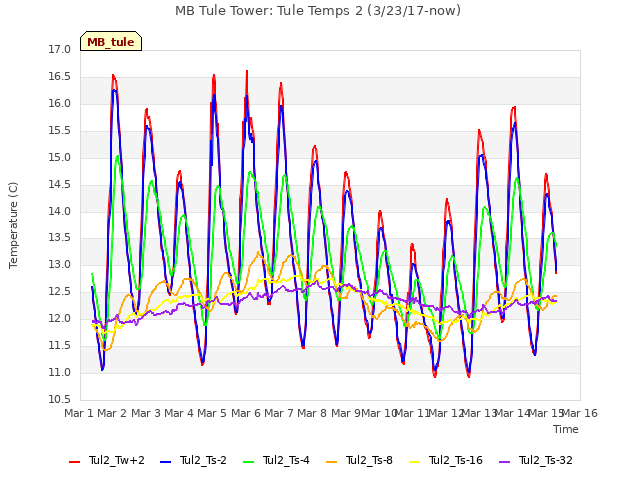Click the 13.5 y-axis tick label
Screen dimensions: 640x480
click(x=60, y=238)
